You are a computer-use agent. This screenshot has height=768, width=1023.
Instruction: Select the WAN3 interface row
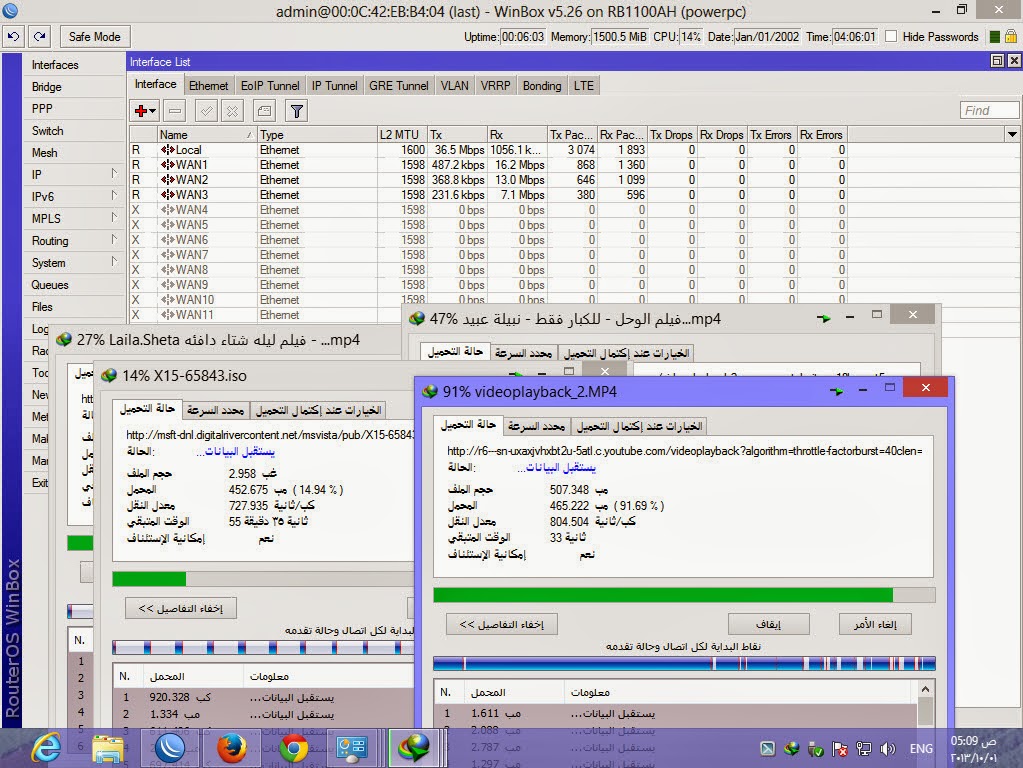coord(488,195)
